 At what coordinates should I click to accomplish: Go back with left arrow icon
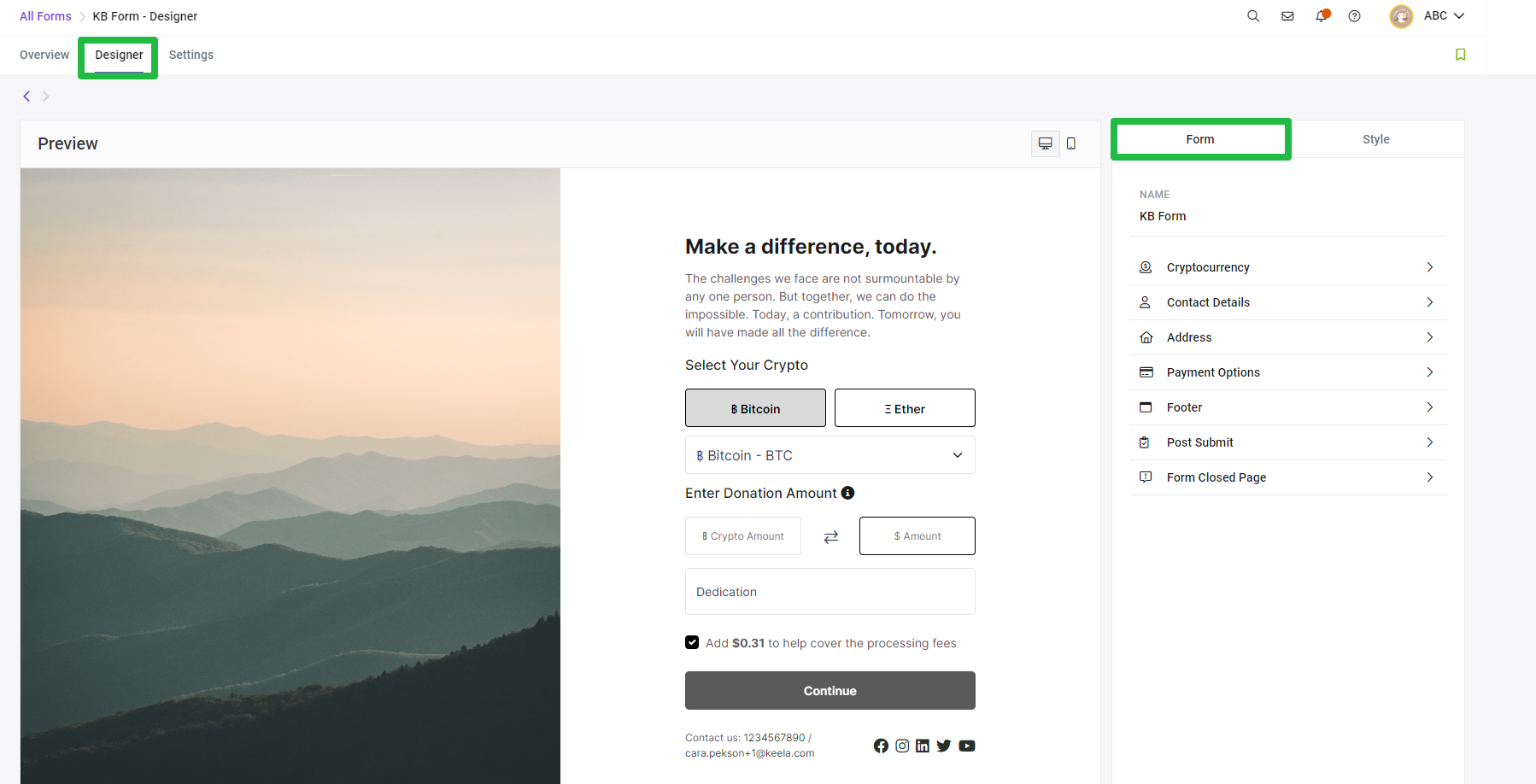(26, 97)
